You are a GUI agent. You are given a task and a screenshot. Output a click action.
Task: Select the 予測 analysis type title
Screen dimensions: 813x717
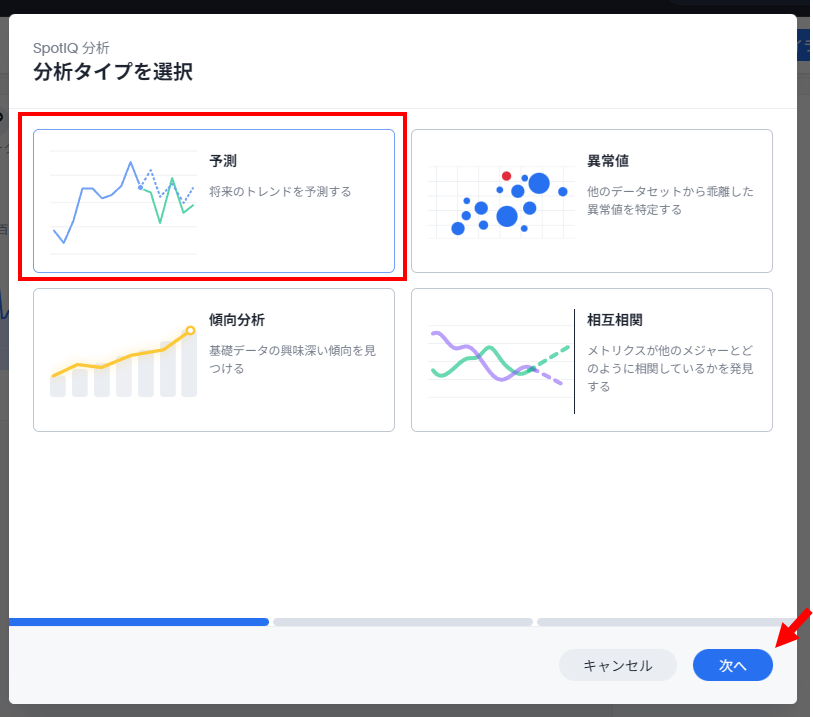coord(223,161)
